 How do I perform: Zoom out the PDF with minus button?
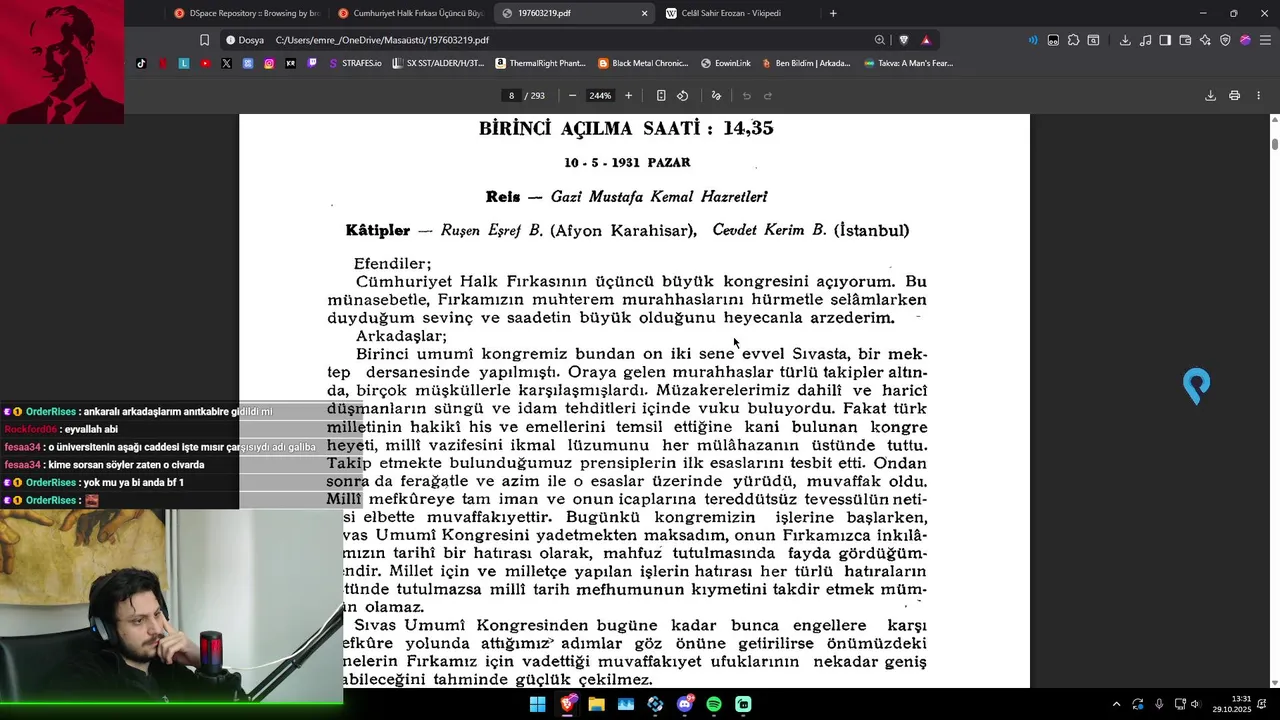572,96
